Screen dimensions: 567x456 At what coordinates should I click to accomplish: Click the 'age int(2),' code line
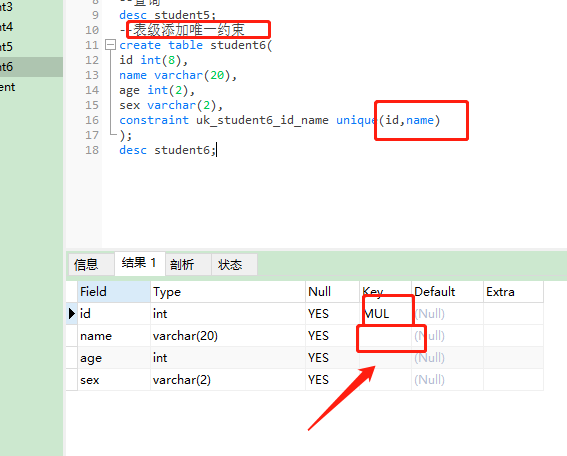pyautogui.click(x=157, y=90)
